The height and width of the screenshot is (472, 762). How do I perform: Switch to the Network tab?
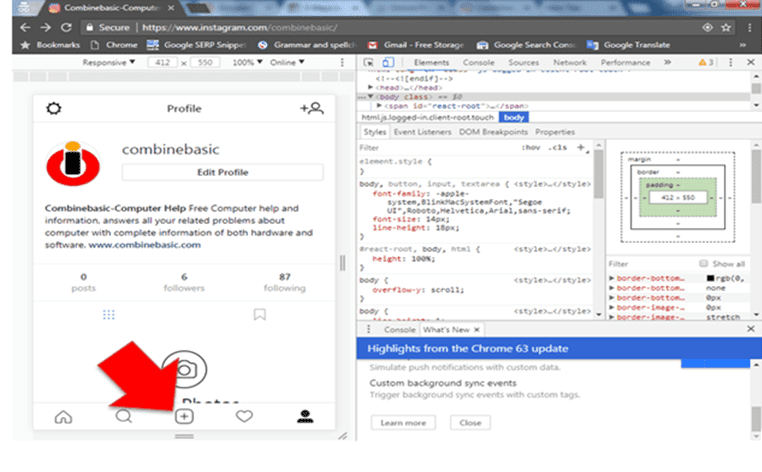tap(570, 62)
